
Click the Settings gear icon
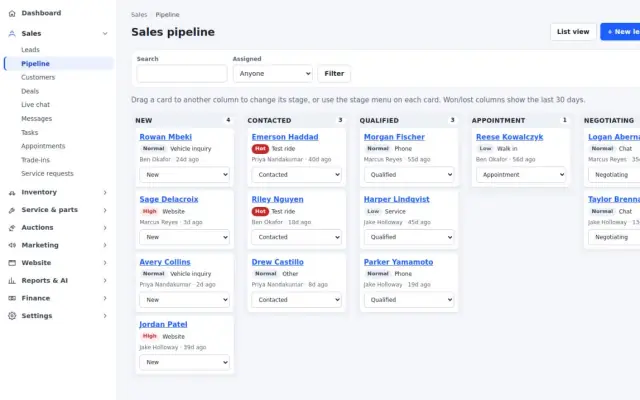click(x=12, y=316)
